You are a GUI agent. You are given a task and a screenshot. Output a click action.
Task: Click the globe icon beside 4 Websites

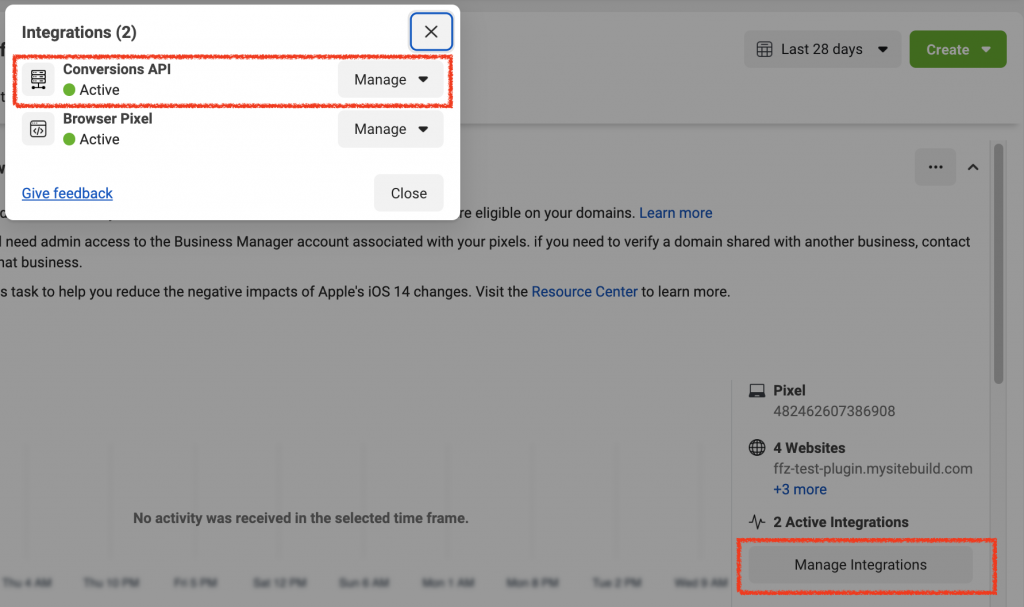click(757, 448)
